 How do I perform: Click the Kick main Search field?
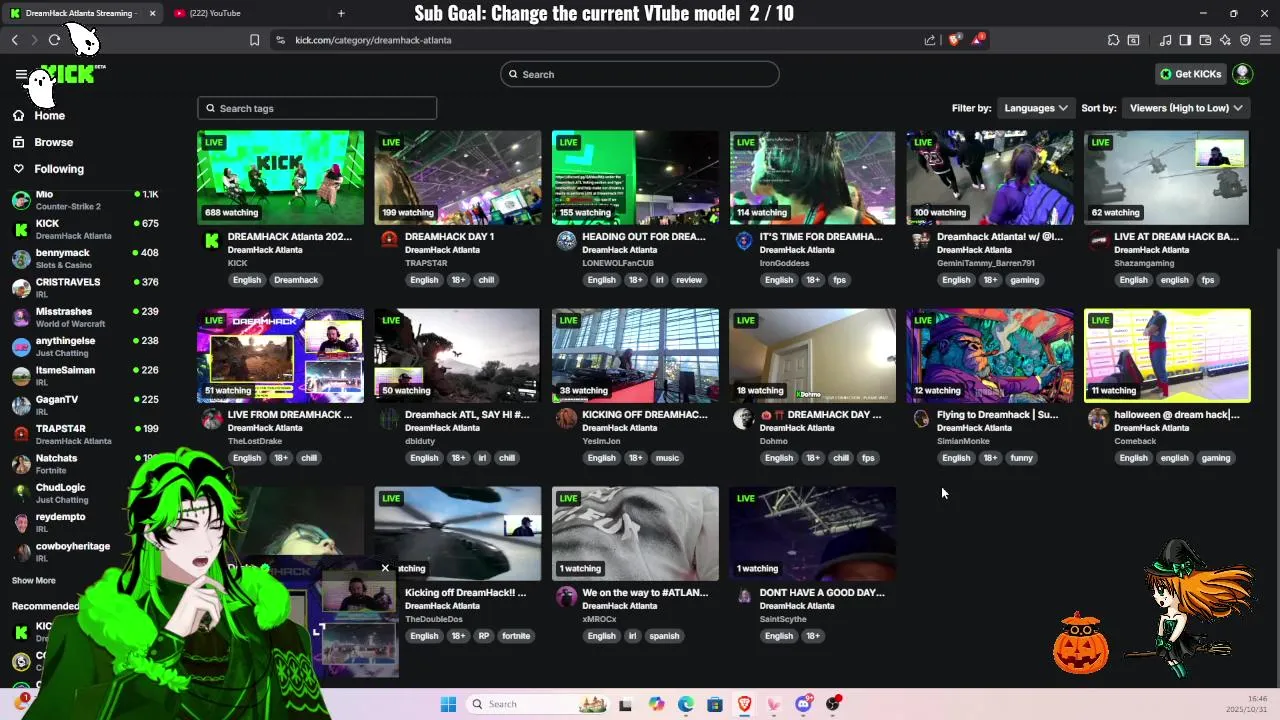(x=640, y=74)
